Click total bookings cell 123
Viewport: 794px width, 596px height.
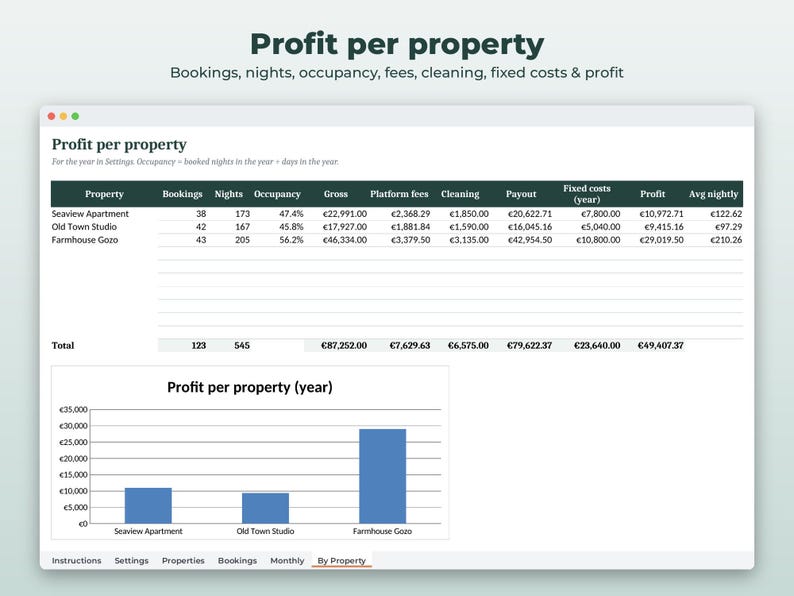click(198, 345)
